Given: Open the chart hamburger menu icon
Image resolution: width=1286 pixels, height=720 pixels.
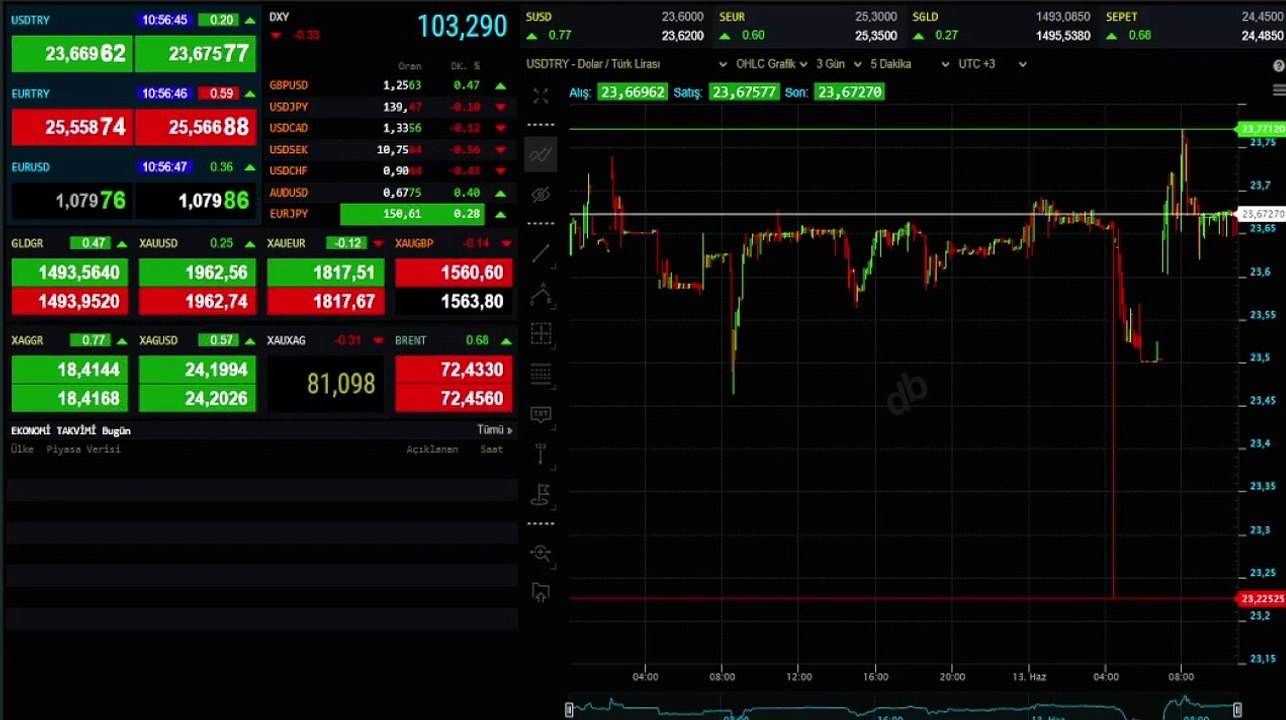Looking at the screenshot, I should pyautogui.click(x=1279, y=90).
